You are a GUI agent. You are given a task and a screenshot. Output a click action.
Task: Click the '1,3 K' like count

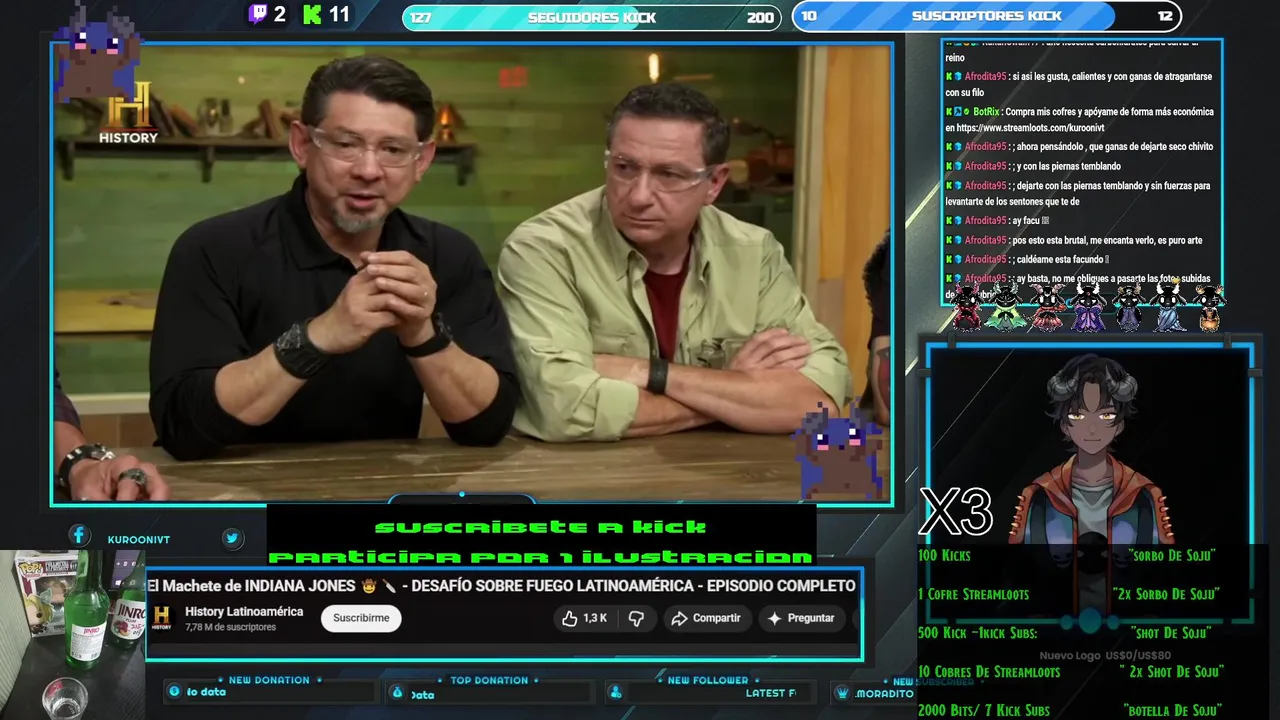click(x=595, y=618)
